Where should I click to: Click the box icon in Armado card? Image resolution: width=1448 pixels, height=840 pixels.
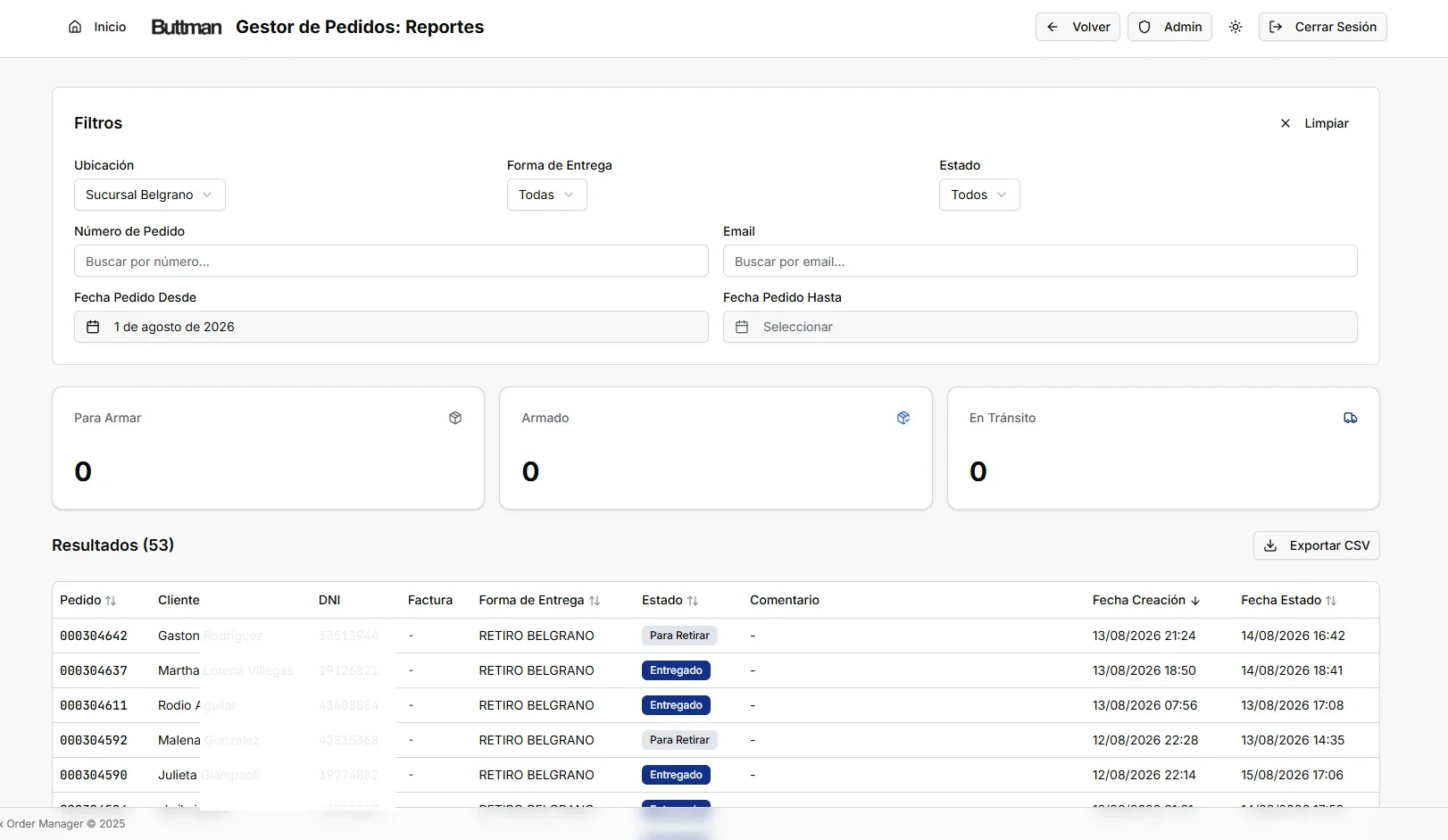click(x=903, y=418)
